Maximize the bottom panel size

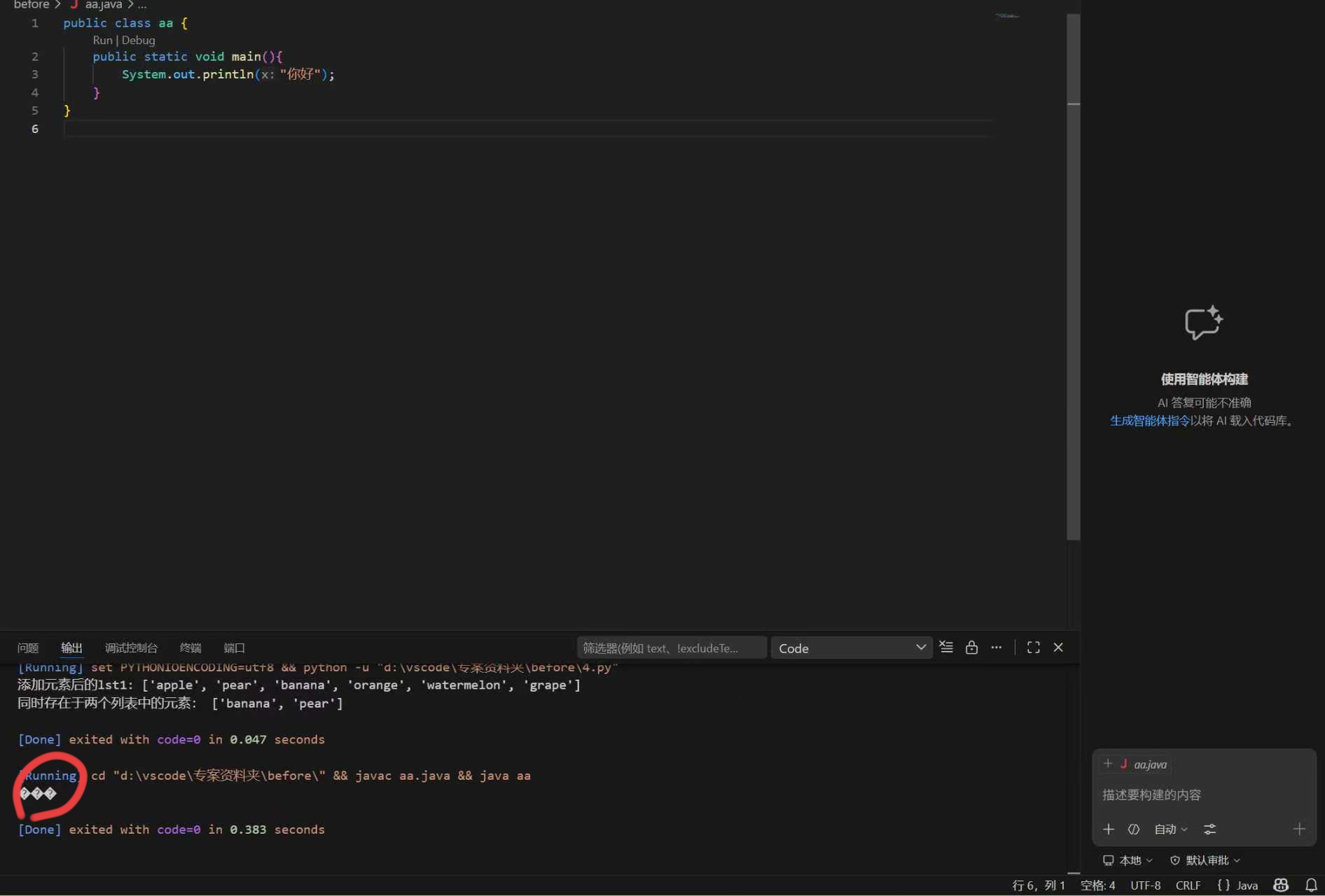pyautogui.click(x=1033, y=647)
